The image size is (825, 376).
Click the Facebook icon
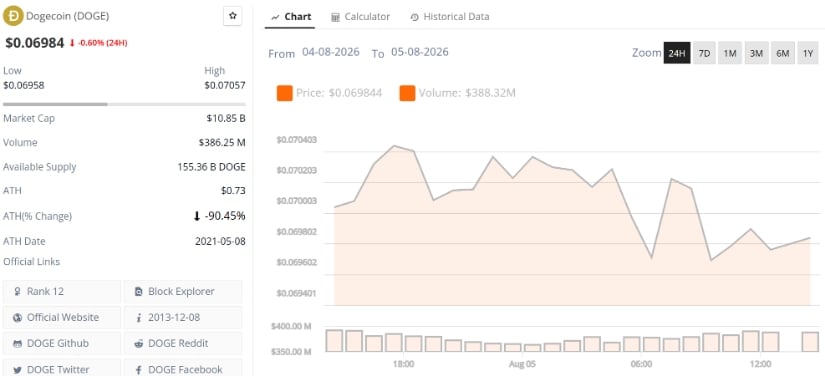coord(139,370)
